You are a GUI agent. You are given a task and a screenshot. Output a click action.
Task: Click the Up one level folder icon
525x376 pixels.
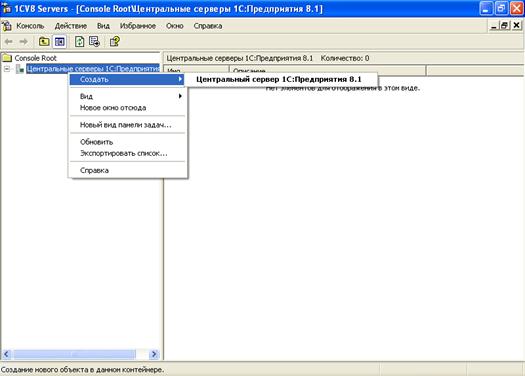[x=44, y=42]
